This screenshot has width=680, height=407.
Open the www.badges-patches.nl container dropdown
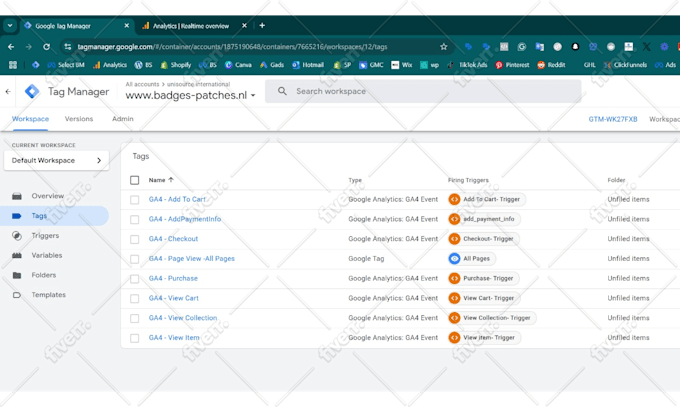click(x=190, y=95)
